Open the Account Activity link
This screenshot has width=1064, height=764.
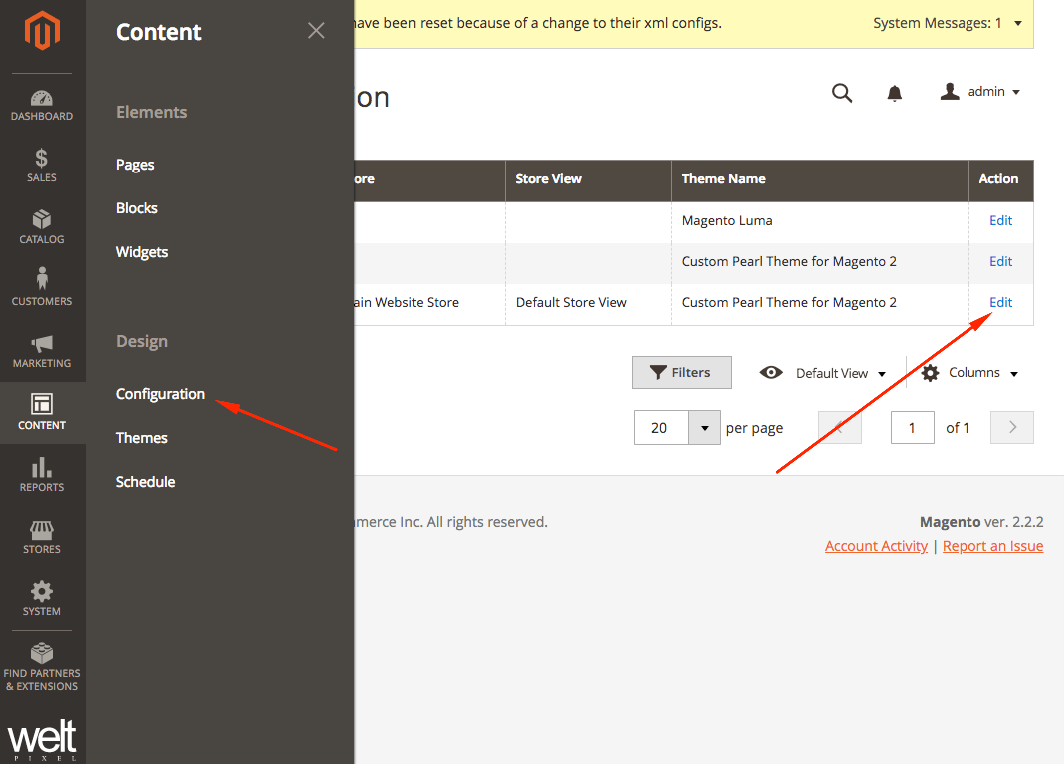[876, 545]
